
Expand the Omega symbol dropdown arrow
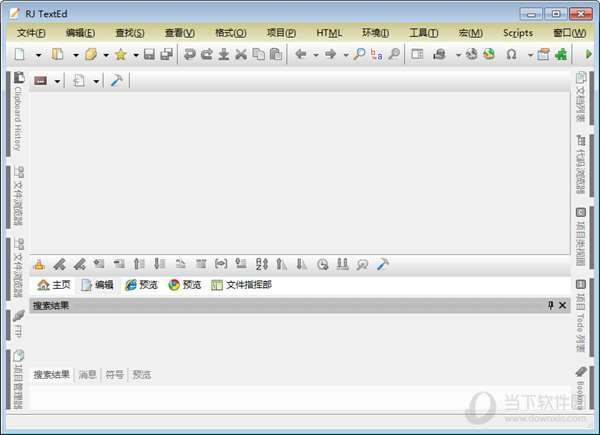pyautogui.click(x=530, y=55)
